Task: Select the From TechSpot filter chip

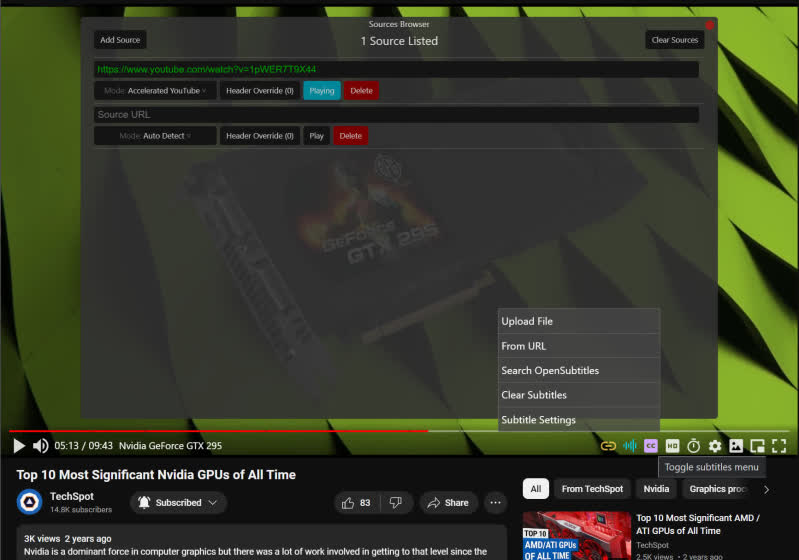Action: click(592, 489)
